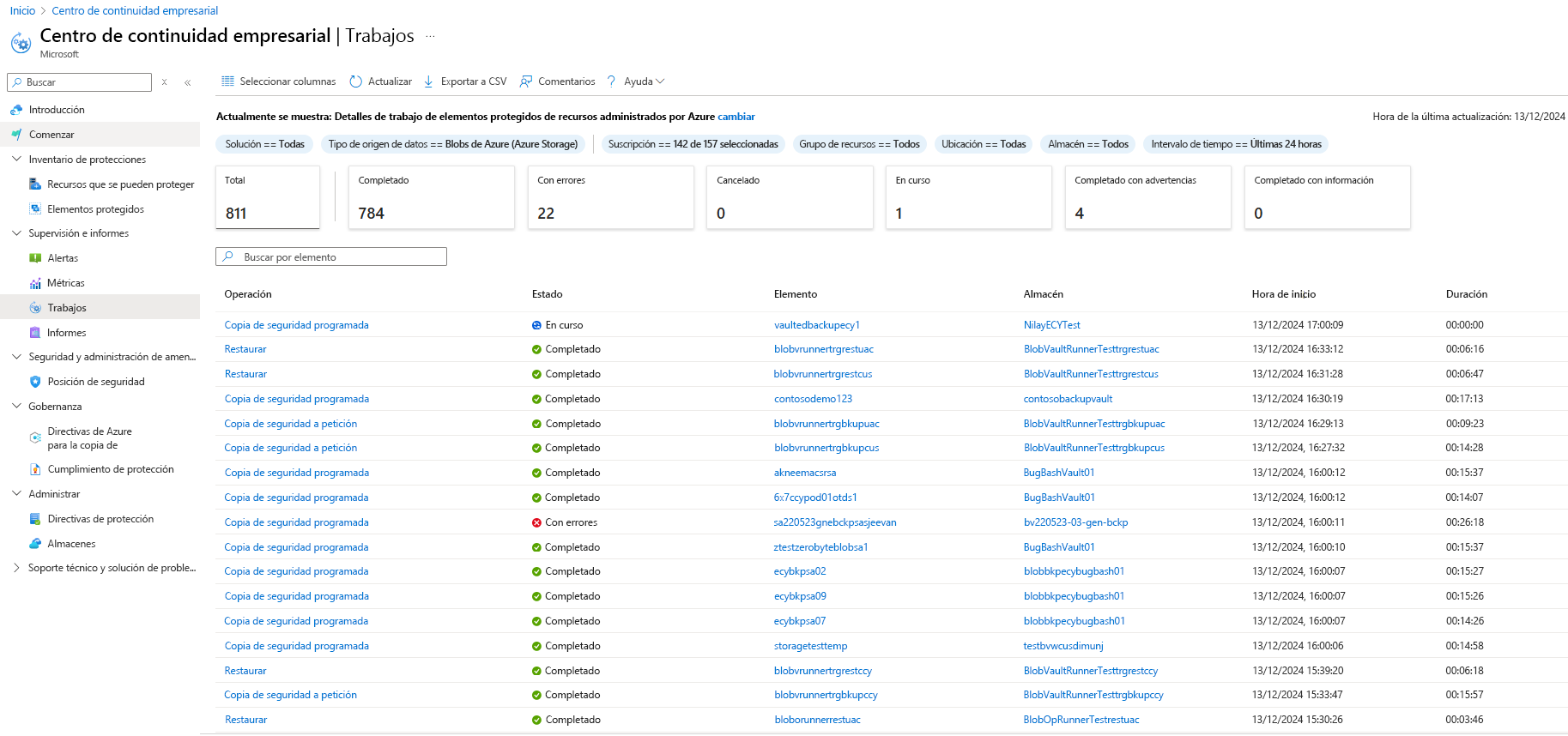Click the red Con errores status icon
The width and height of the screenshot is (1568, 736).
coord(536,522)
